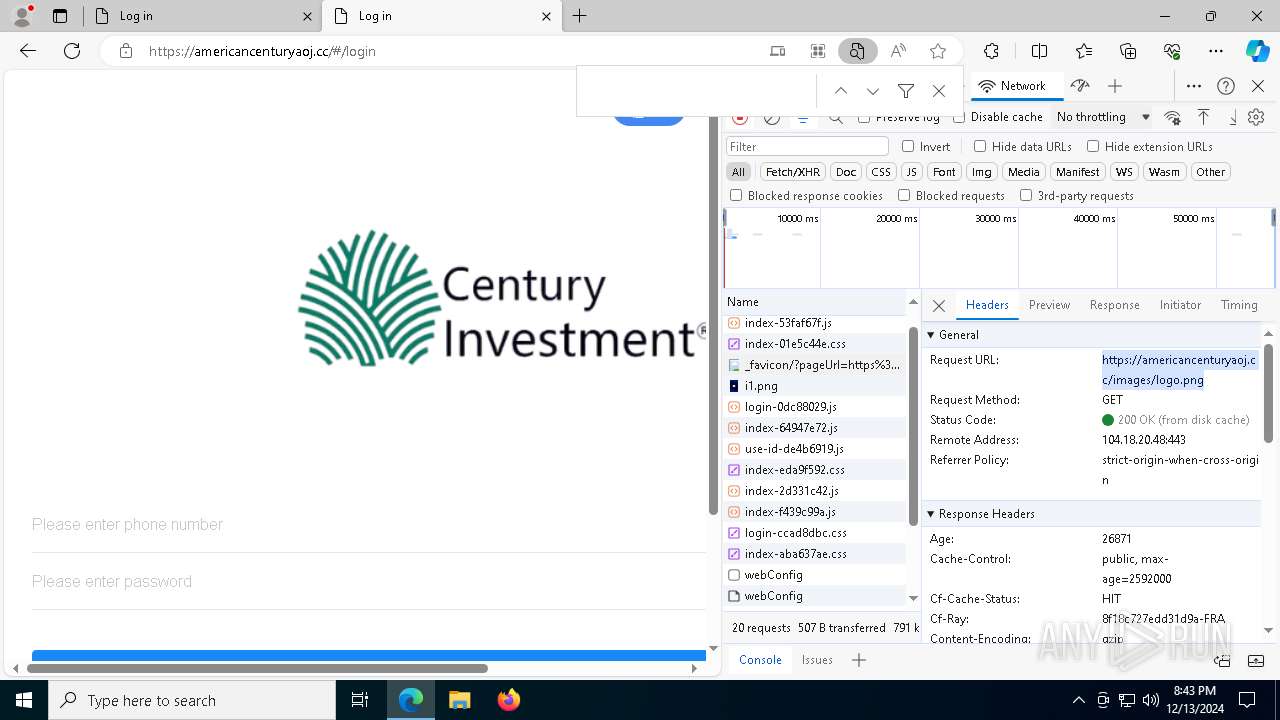Open Network conditions settings
The width and height of the screenshot is (1280, 720).
(1173, 117)
